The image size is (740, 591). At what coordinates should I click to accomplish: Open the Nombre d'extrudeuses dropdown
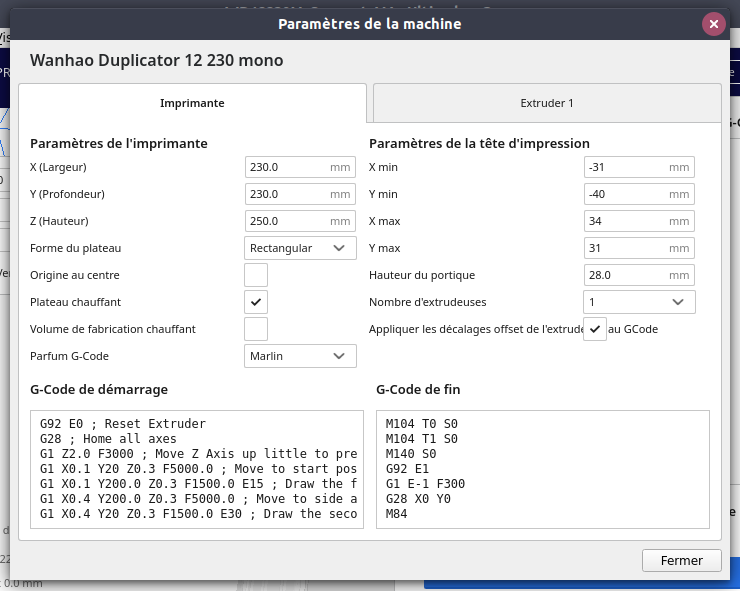tap(639, 302)
